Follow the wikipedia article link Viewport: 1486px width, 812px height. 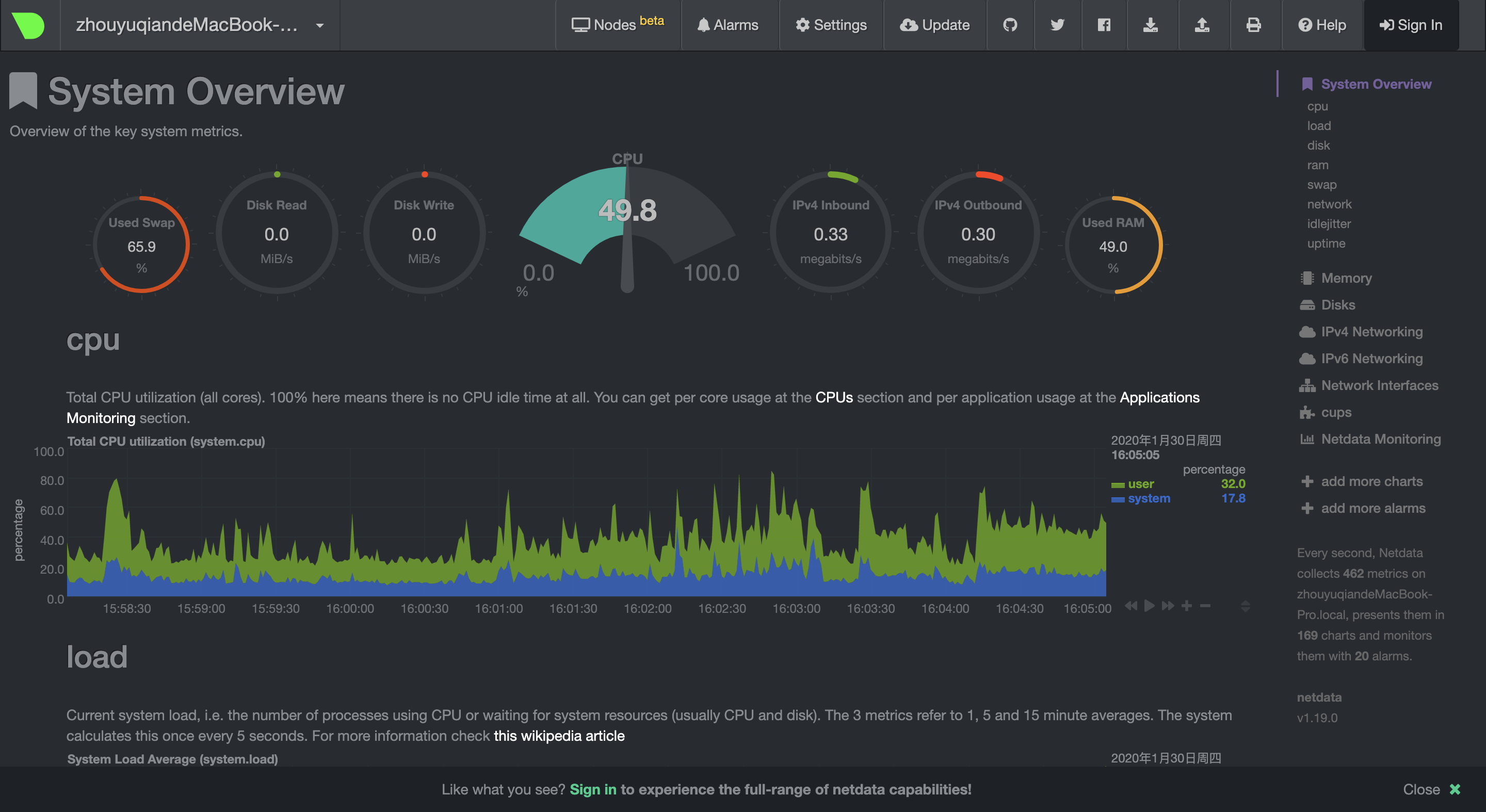pyautogui.click(x=558, y=736)
